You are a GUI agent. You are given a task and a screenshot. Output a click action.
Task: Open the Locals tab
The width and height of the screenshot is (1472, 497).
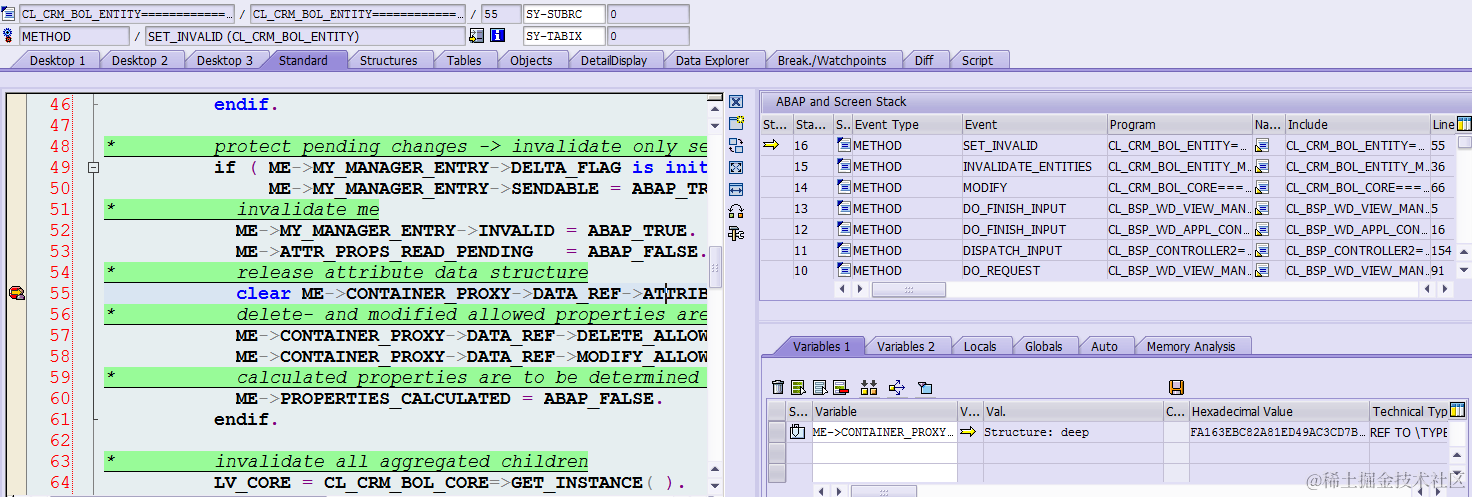980,346
